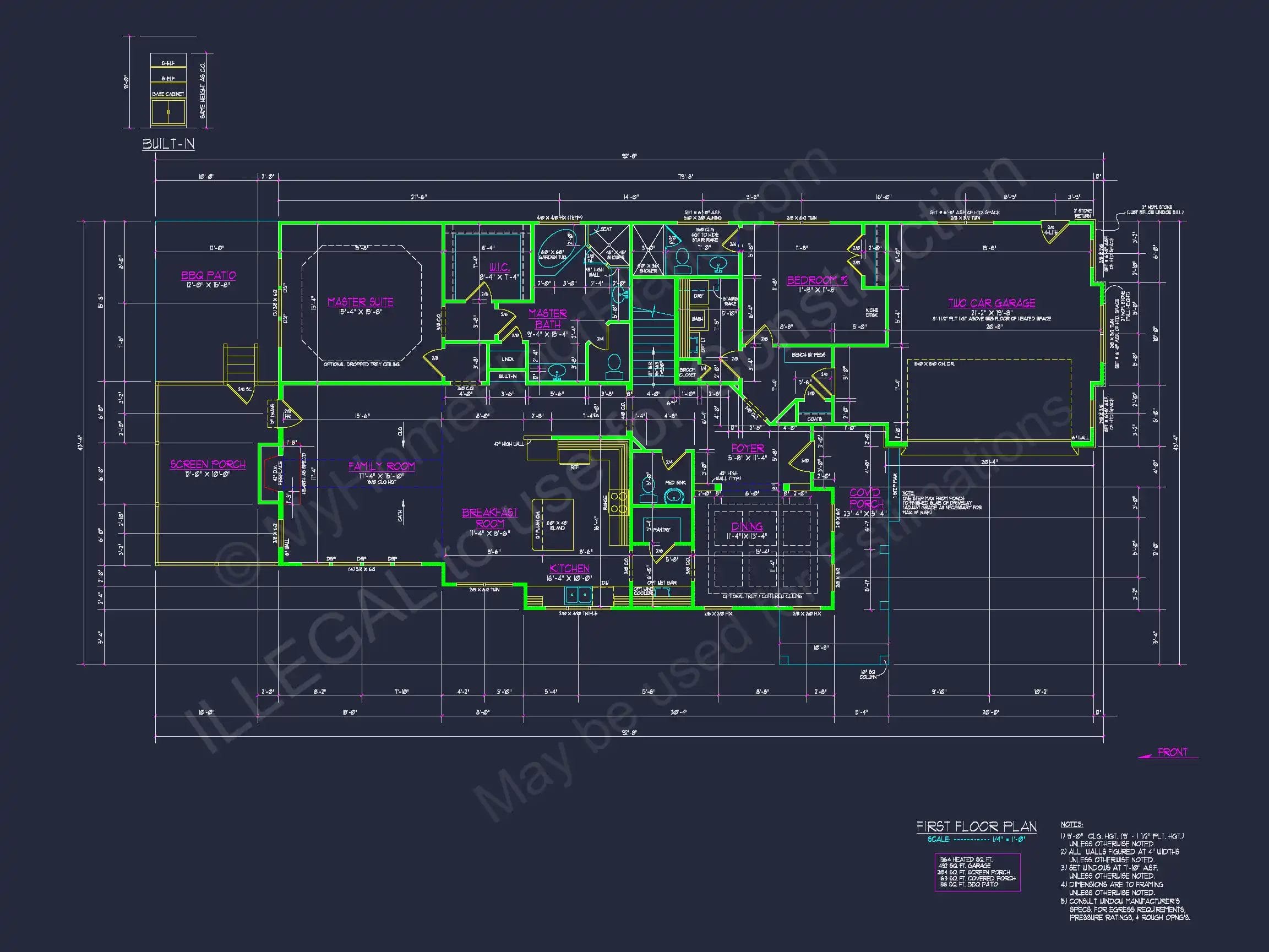
Task: Select the "BROOM CLOSET" label
Action: point(687,372)
